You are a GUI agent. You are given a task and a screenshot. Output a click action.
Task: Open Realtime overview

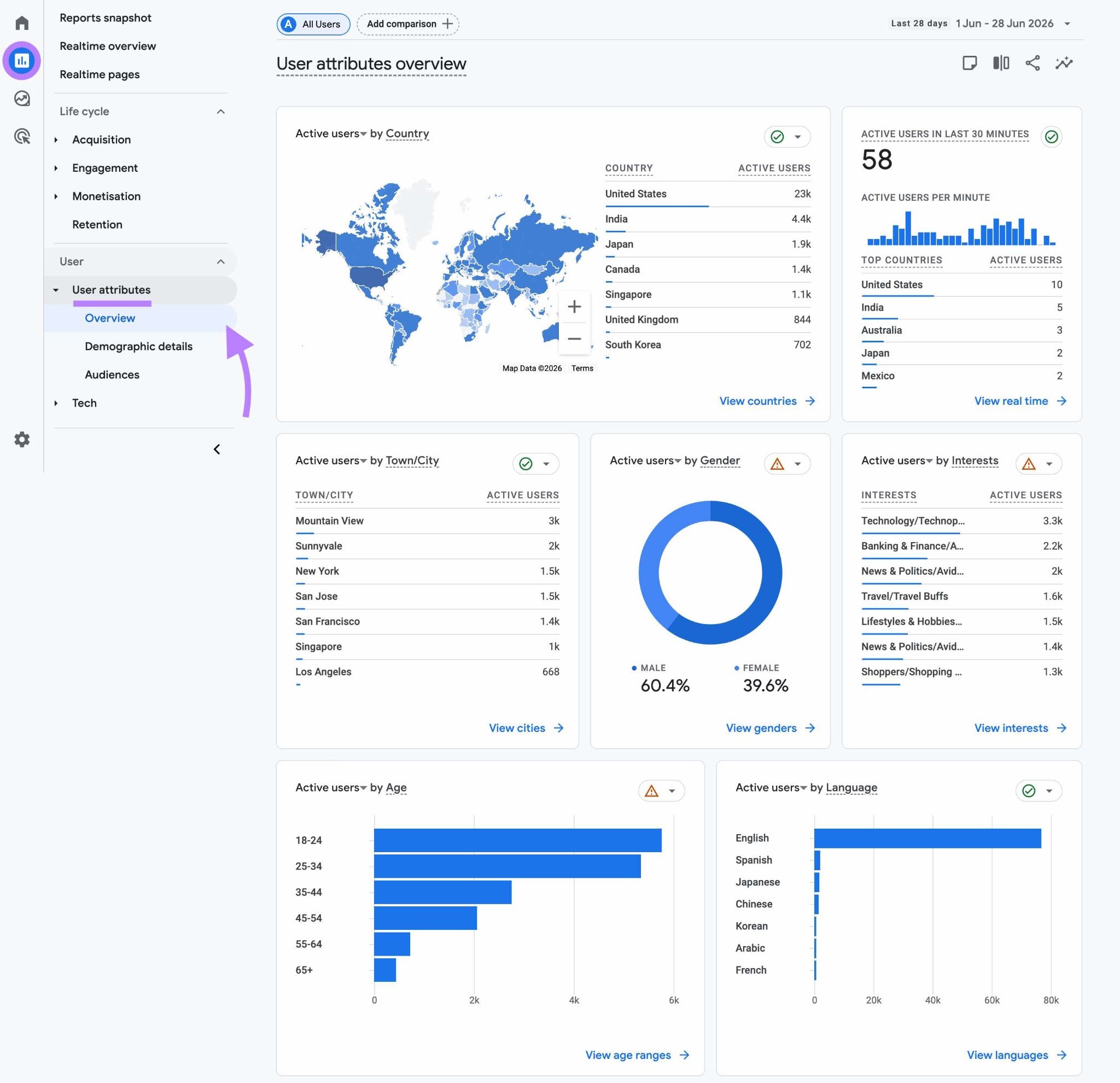coord(107,46)
